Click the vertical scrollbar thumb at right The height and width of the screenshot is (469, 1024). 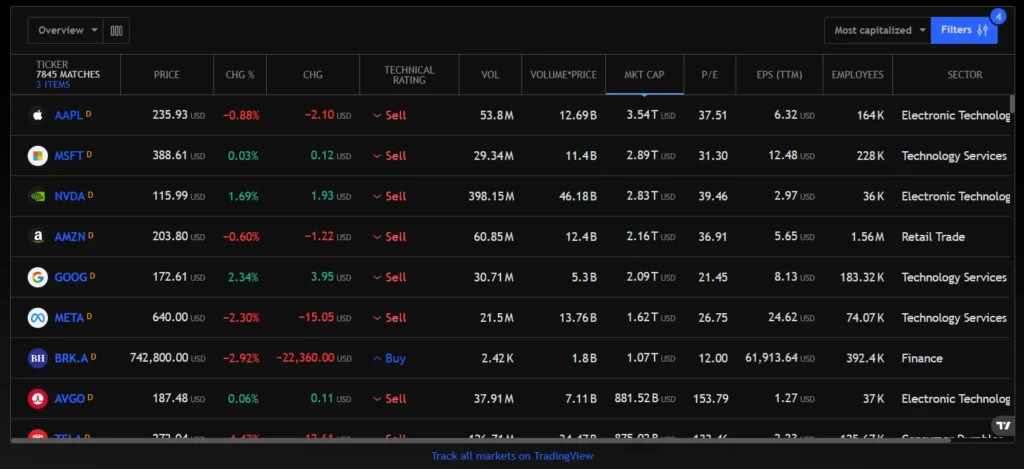tap(1012, 105)
